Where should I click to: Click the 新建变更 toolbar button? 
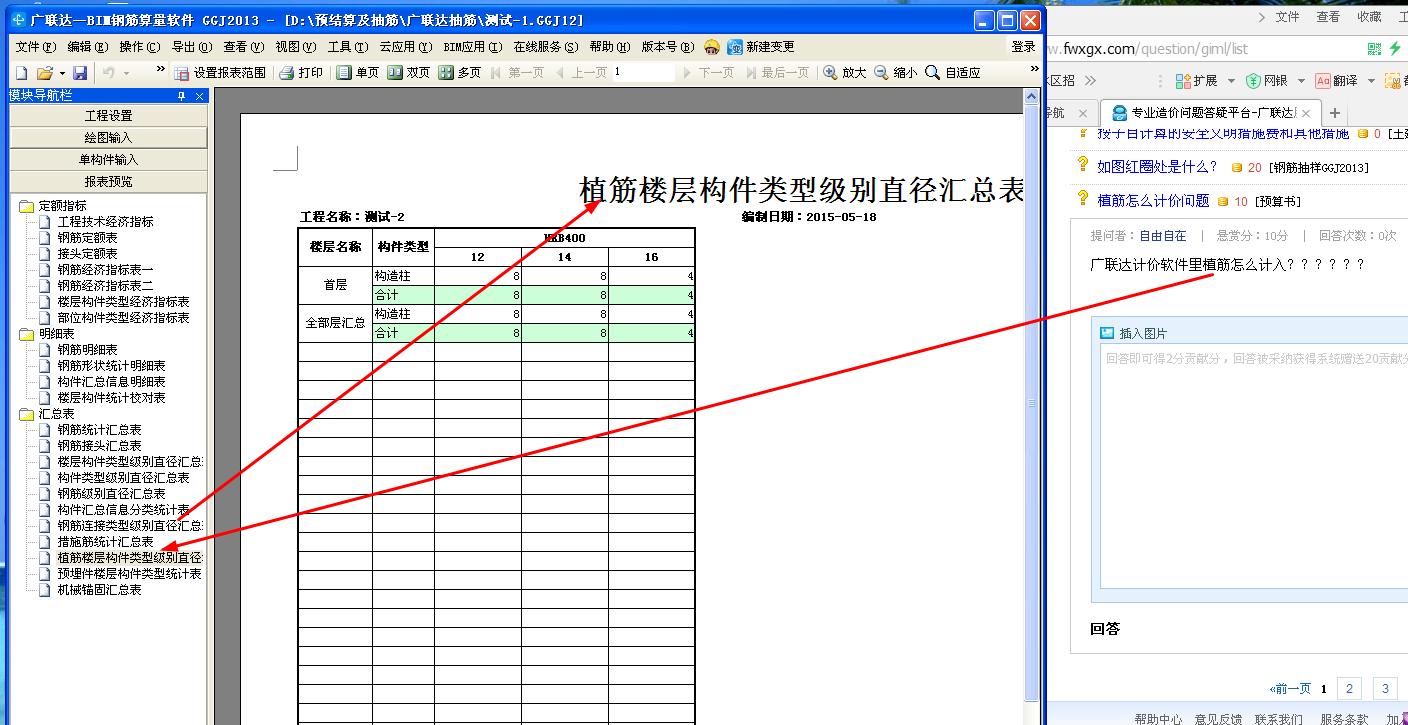click(x=762, y=47)
